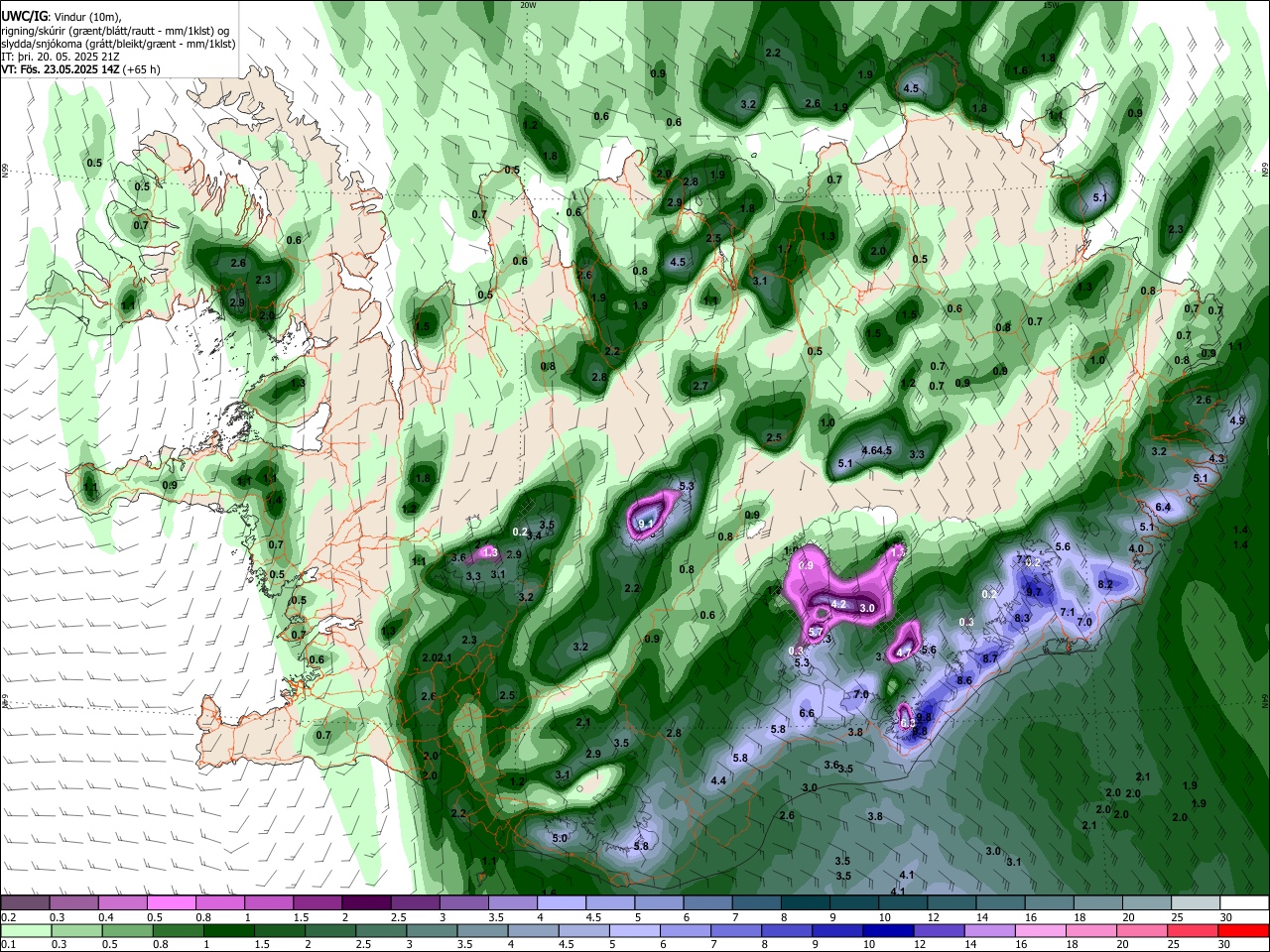Click the red 25–30 rain legend swatch
Image resolution: width=1270 pixels, height=952 pixels.
point(1194,930)
